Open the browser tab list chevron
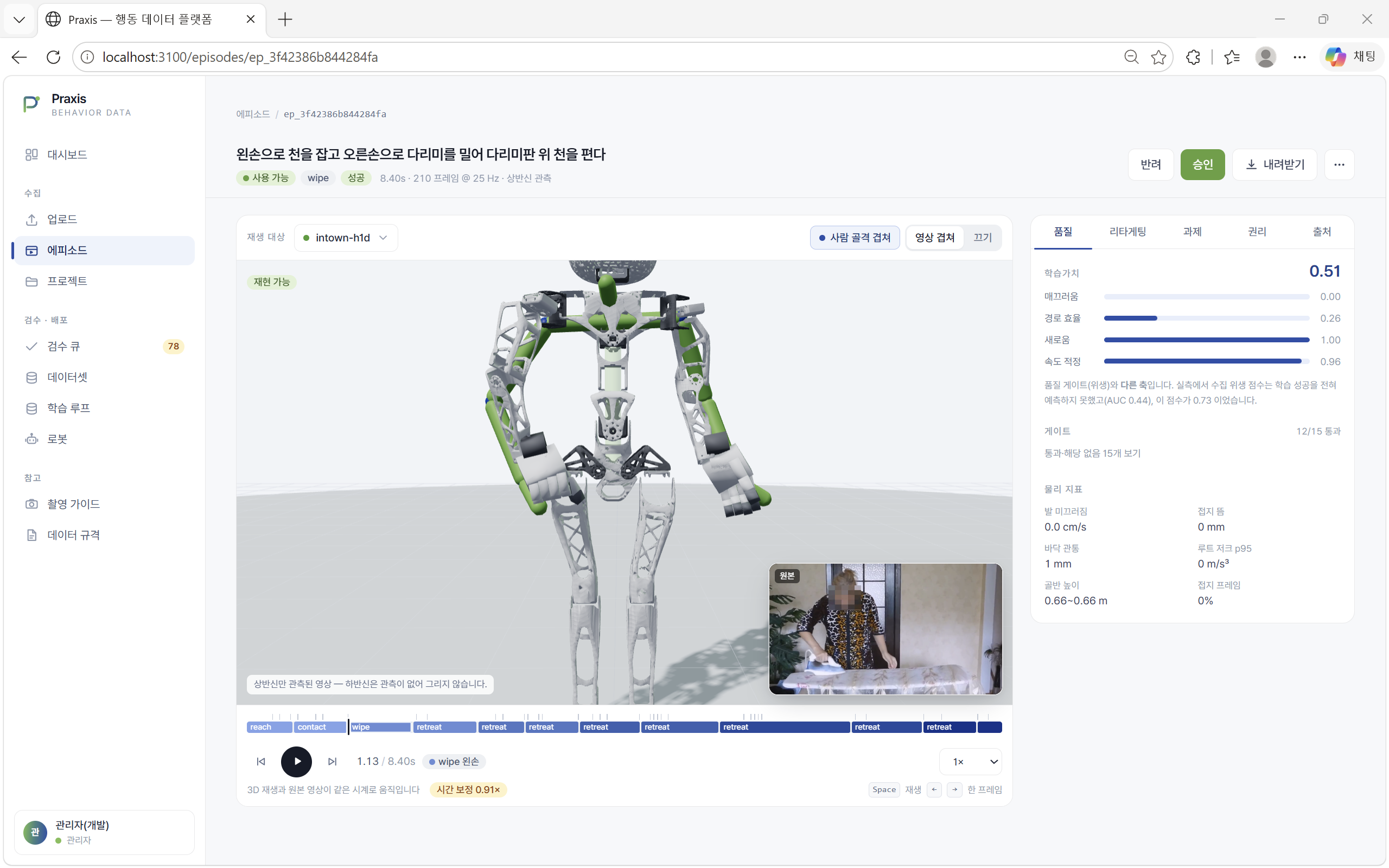 (x=19, y=20)
